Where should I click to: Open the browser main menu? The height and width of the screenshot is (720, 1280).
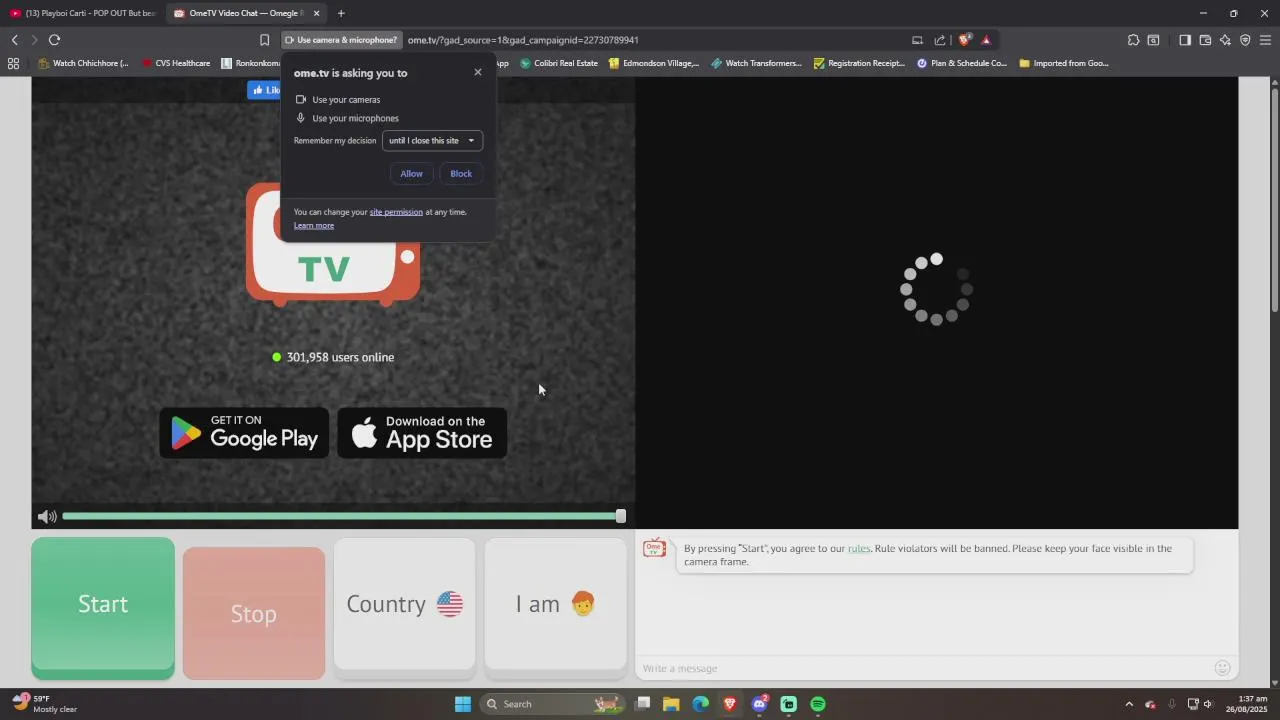pyautogui.click(x=1266, y=40)
